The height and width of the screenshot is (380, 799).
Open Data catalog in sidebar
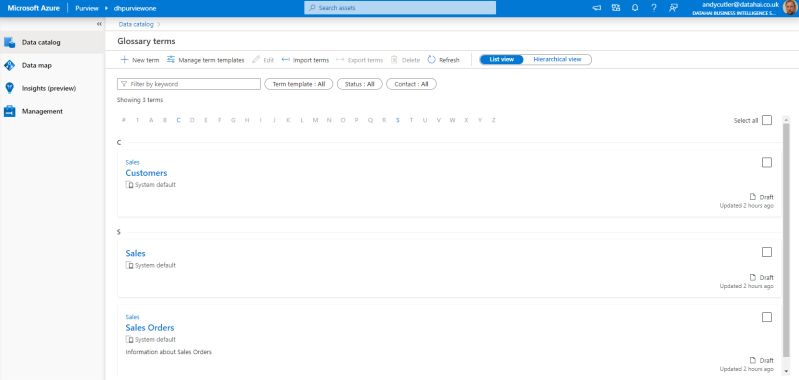[52, 42]
